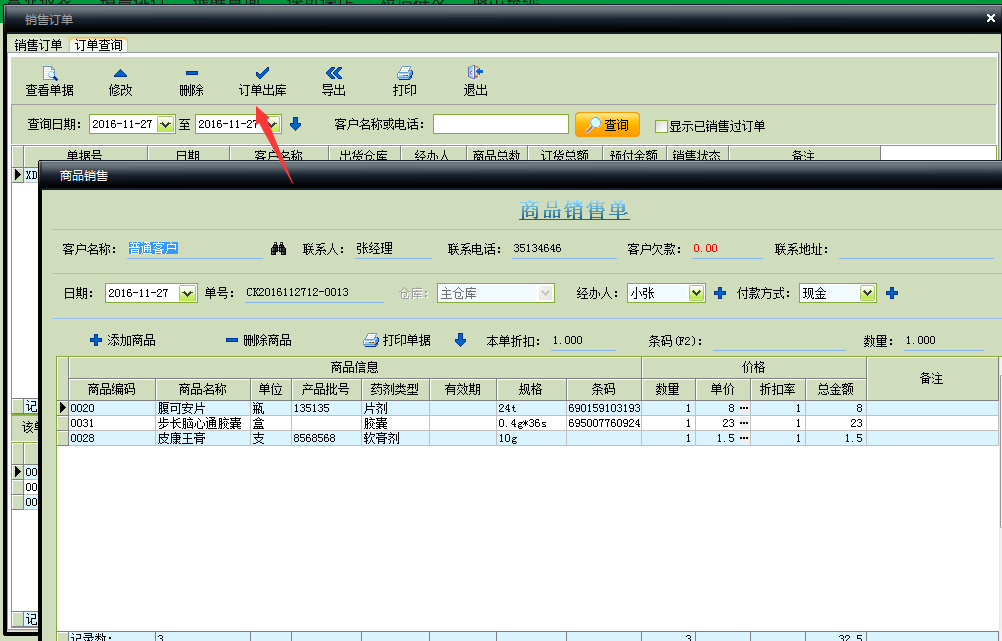The width and height of the screenshot is (1002, 641).
Task: Click the 删除 delete minus icon
Action: point(192,73)
